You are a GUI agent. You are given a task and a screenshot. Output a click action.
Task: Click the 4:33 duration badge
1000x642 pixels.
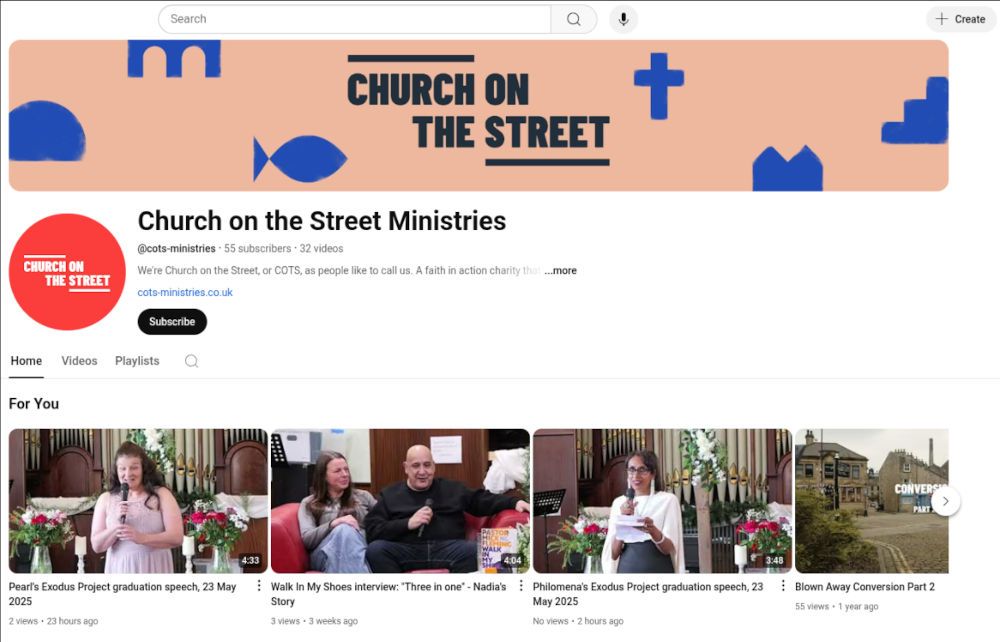[x=250, y=560]
